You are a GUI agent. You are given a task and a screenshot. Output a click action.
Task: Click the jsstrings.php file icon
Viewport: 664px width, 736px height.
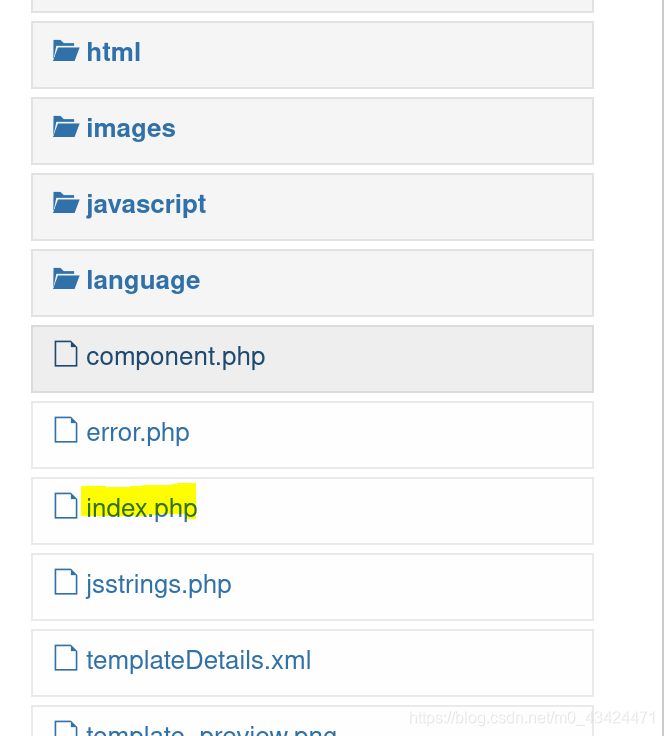point(66,582)
